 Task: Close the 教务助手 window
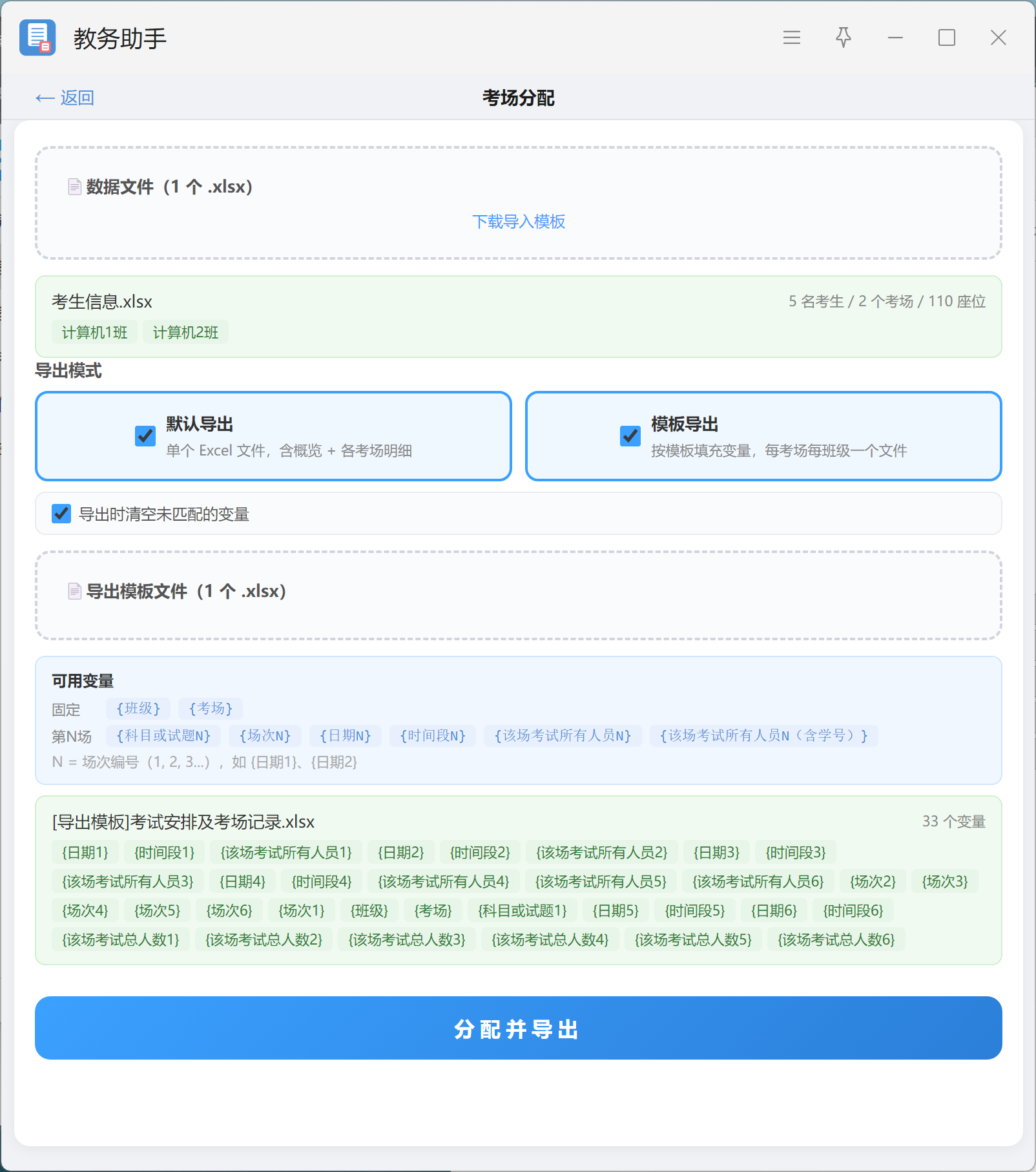[999, 38]
